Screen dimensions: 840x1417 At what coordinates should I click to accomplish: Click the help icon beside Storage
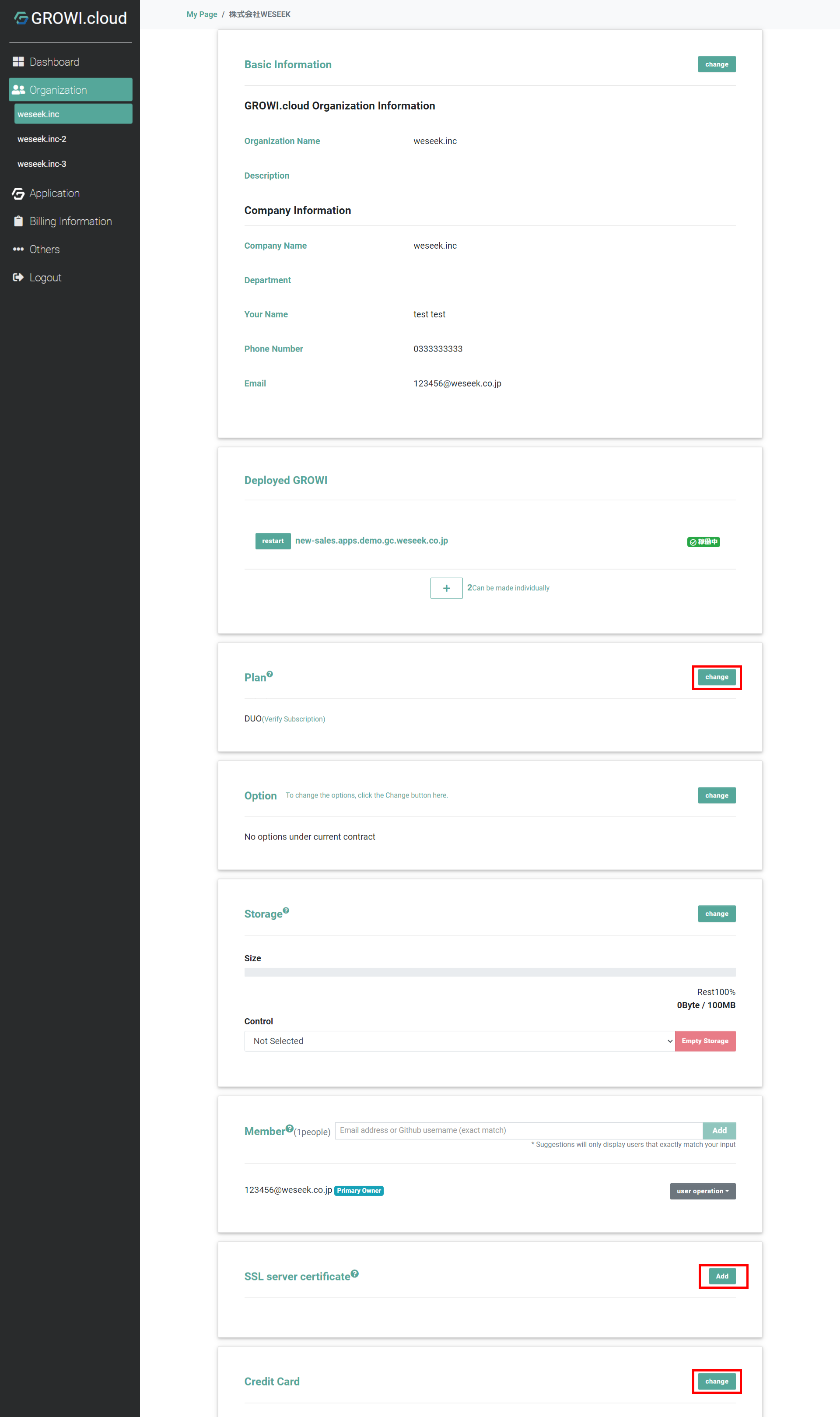[x=286, y=910]
